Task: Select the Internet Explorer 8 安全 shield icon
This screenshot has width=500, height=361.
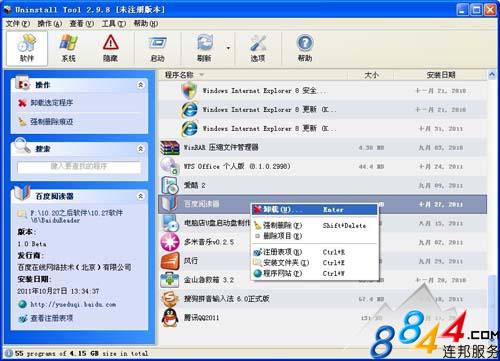Action: [189, 90]
